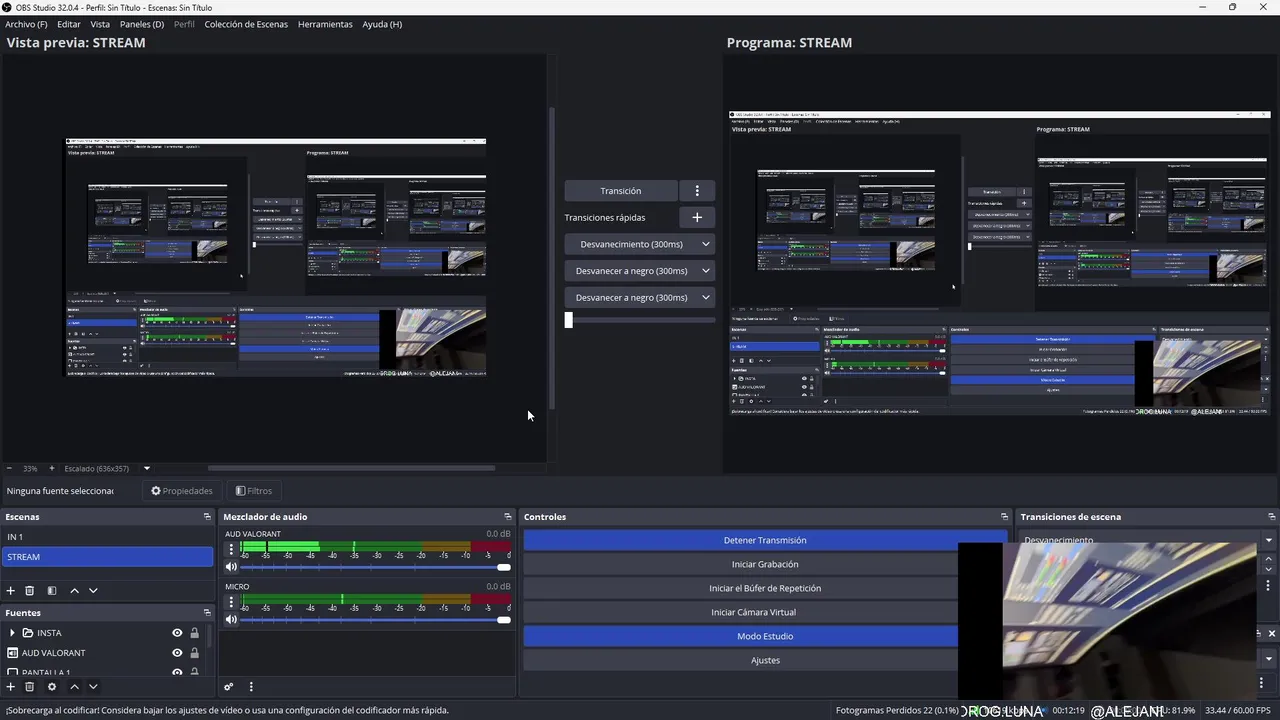This screenshot has height=720, width=1280.
Task: Expand the INSTA group in Fuentes
Action: (12, 633)
